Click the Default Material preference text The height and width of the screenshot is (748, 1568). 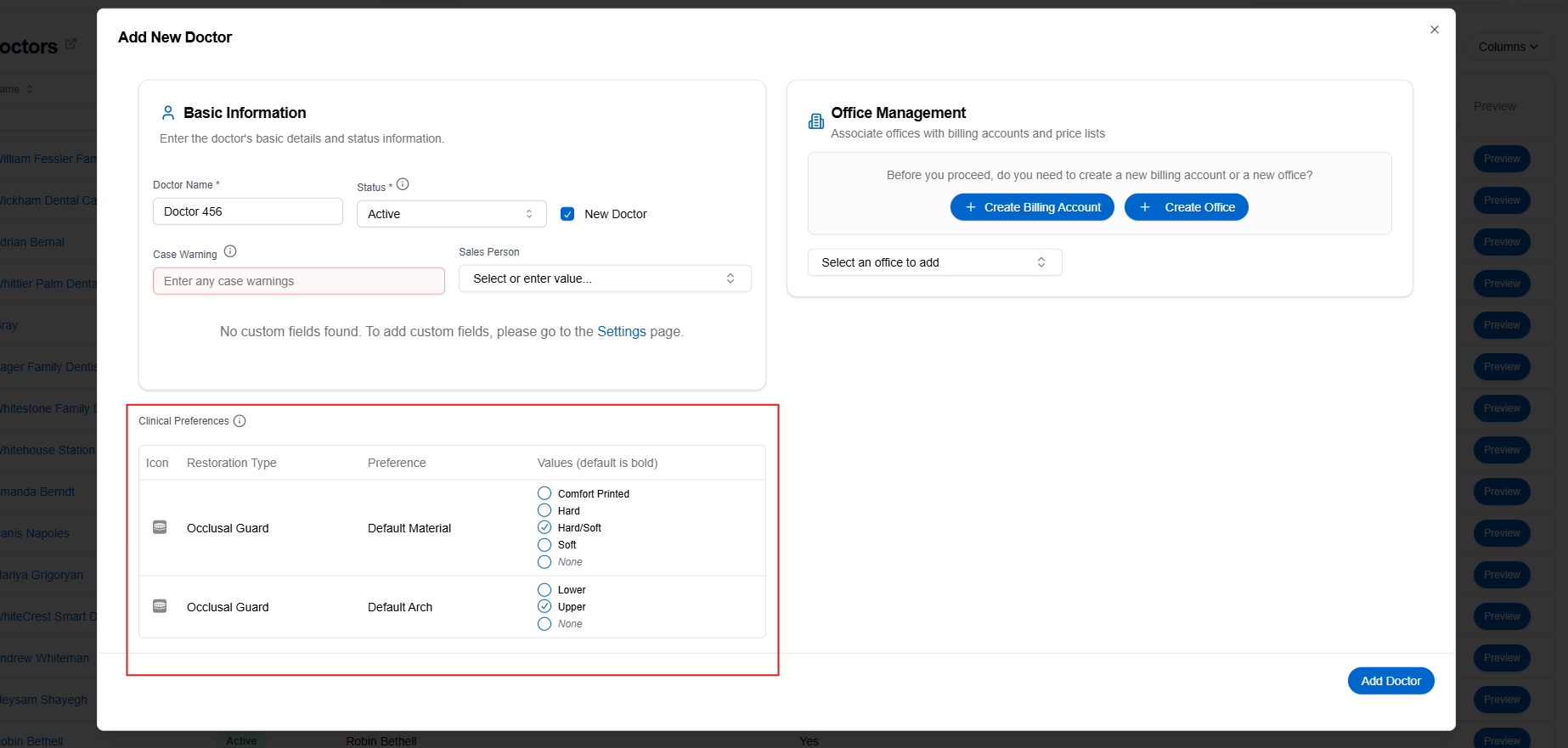point(409,528)
